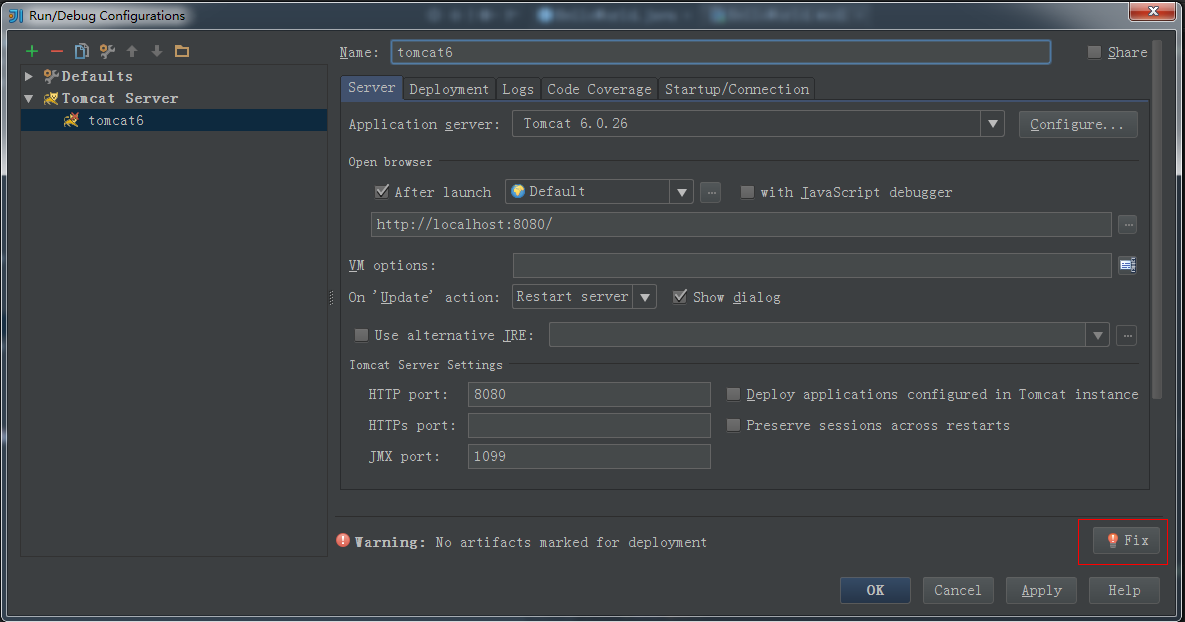Collapse the Tomcat Server tree node
This screenshot has width=1185, height=622.
[29, 98]
